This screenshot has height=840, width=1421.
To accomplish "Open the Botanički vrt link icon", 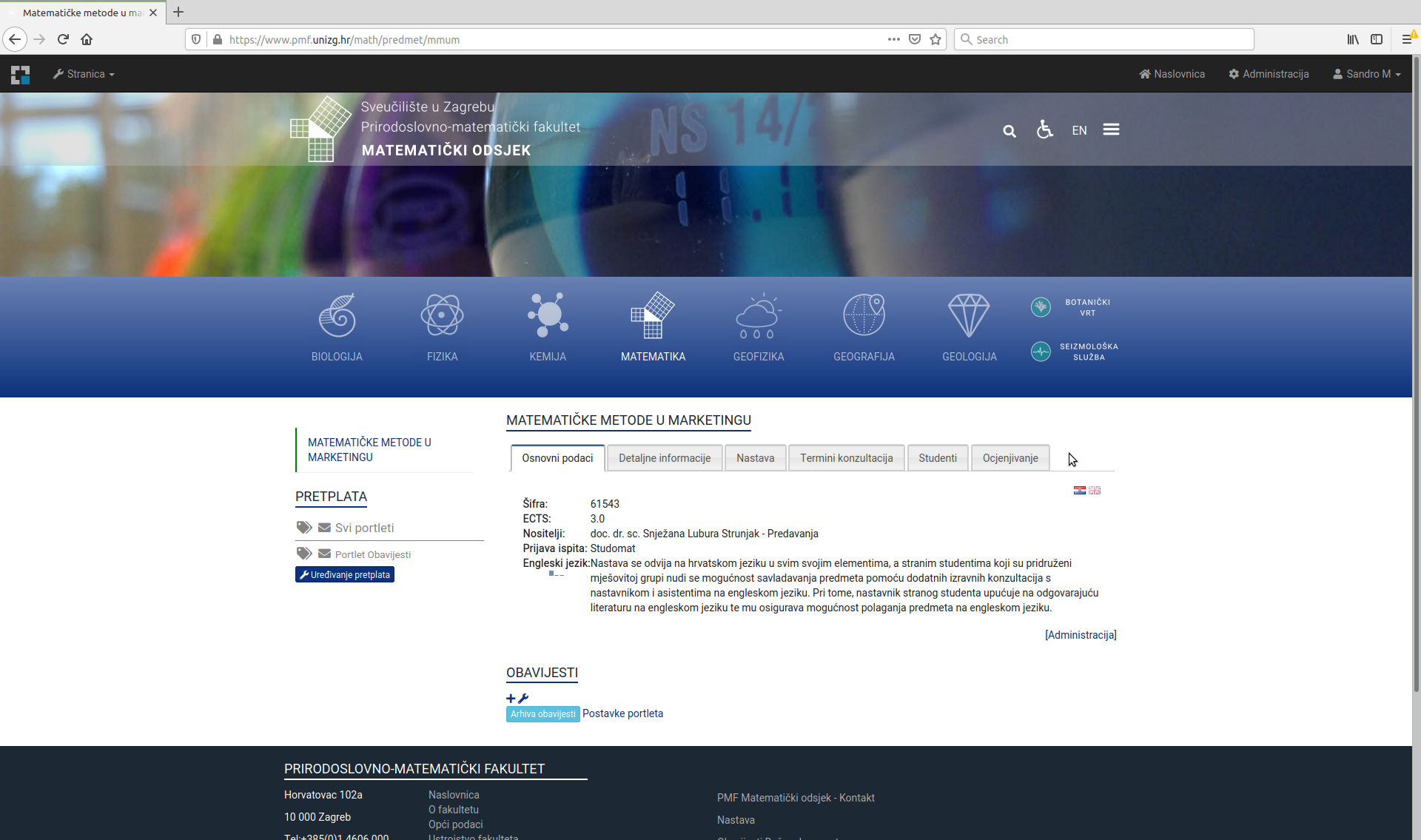I will [x=1041, y=306].
